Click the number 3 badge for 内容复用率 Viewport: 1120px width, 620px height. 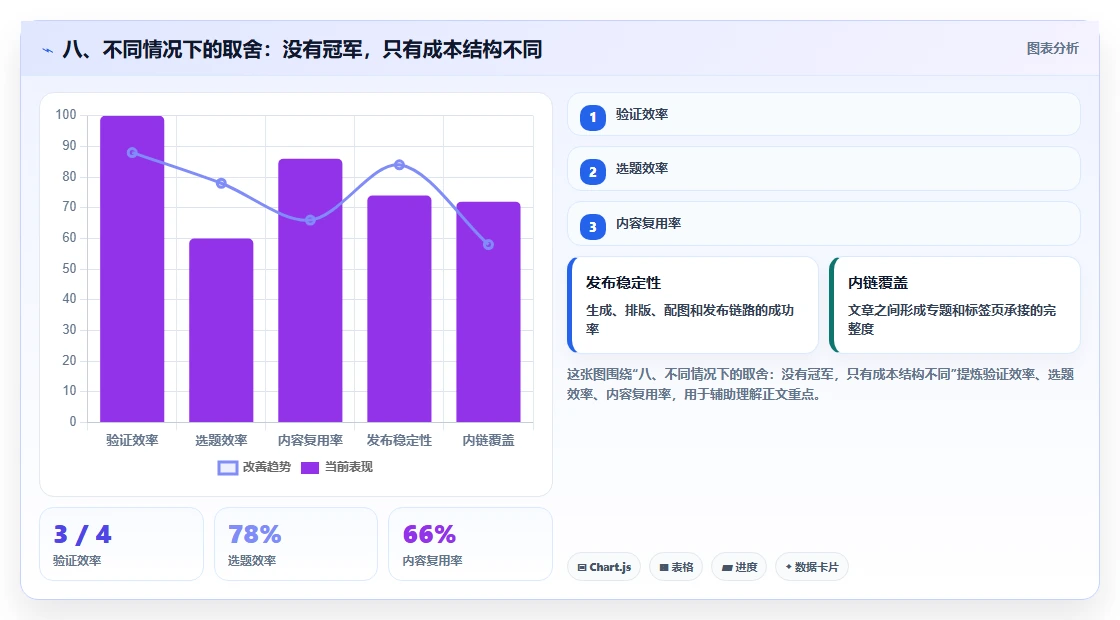click(592, 226)
